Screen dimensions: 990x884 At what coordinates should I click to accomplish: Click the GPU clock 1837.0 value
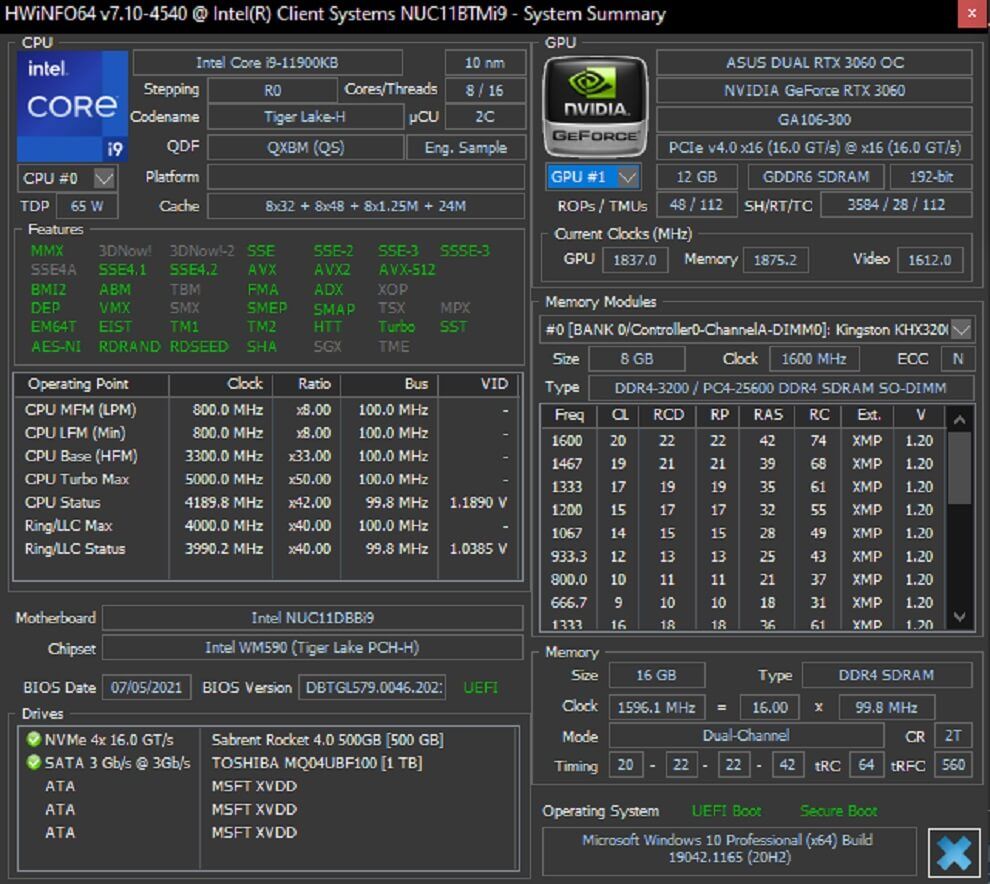(635, 260)
